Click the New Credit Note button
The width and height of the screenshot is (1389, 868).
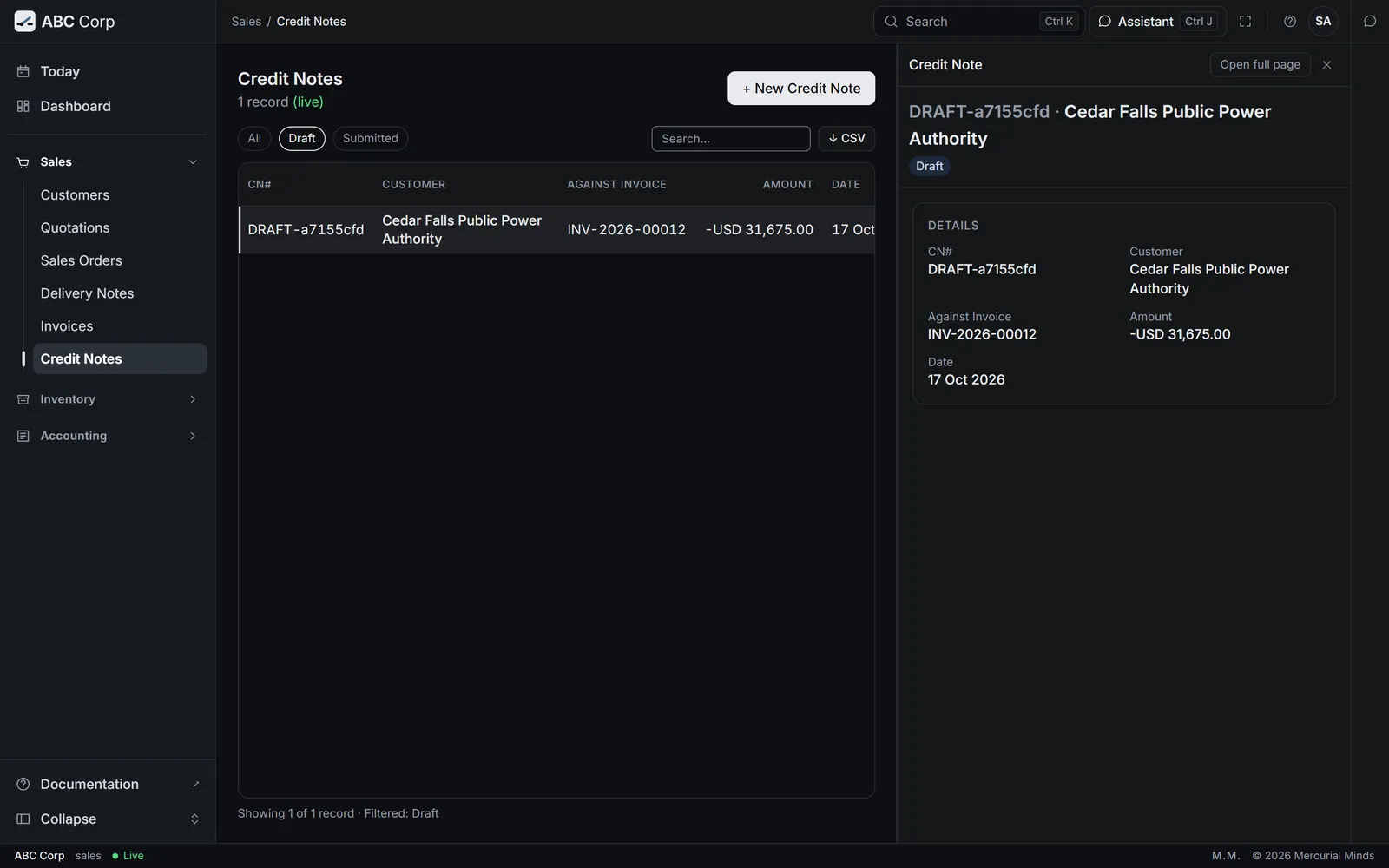point(801,89)
